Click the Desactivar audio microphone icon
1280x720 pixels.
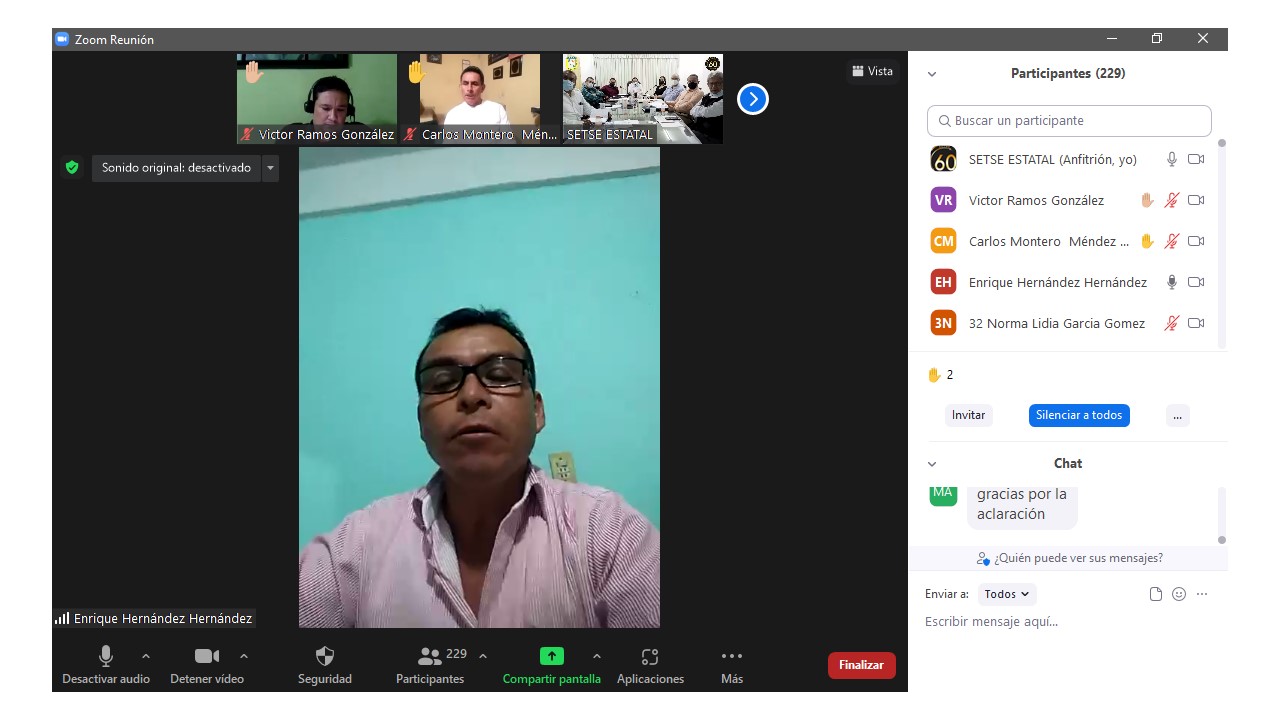[x=106, y=656]
